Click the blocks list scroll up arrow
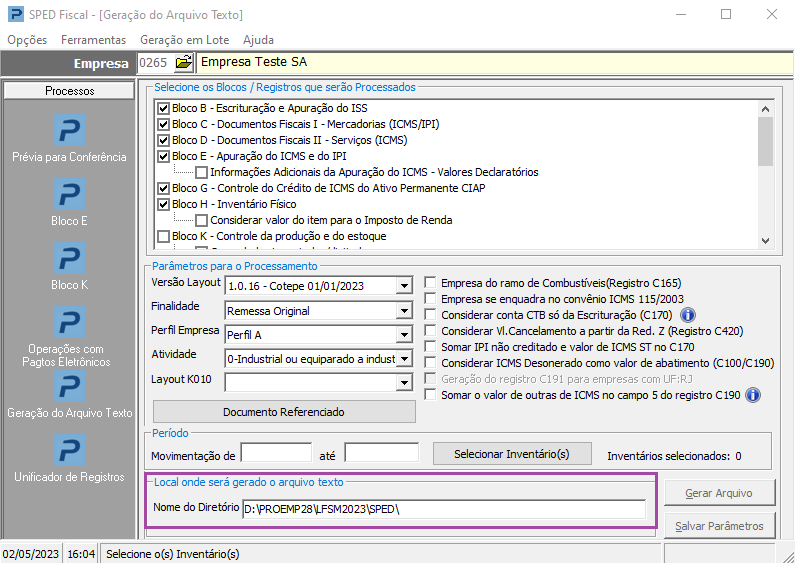Screen dimensions: 795x563 click(x=765, y=109)
